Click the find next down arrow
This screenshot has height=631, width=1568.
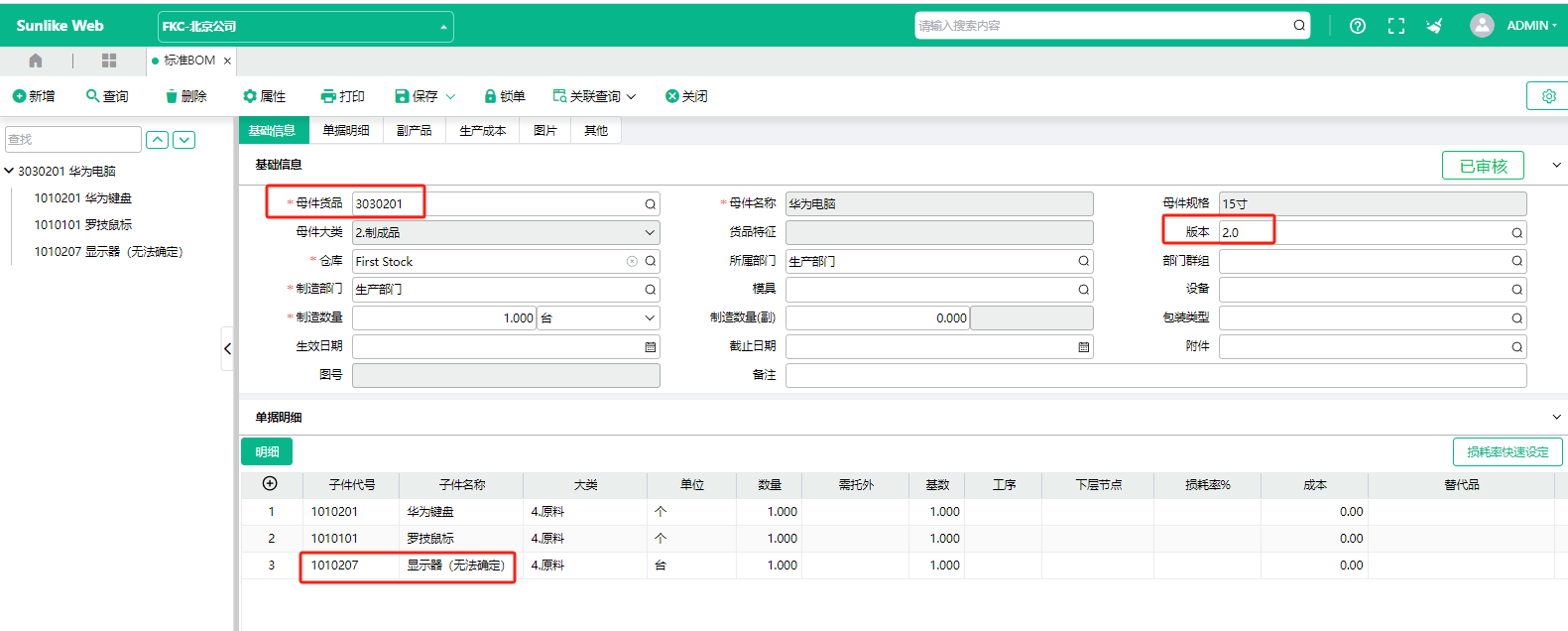click(184, 140)
